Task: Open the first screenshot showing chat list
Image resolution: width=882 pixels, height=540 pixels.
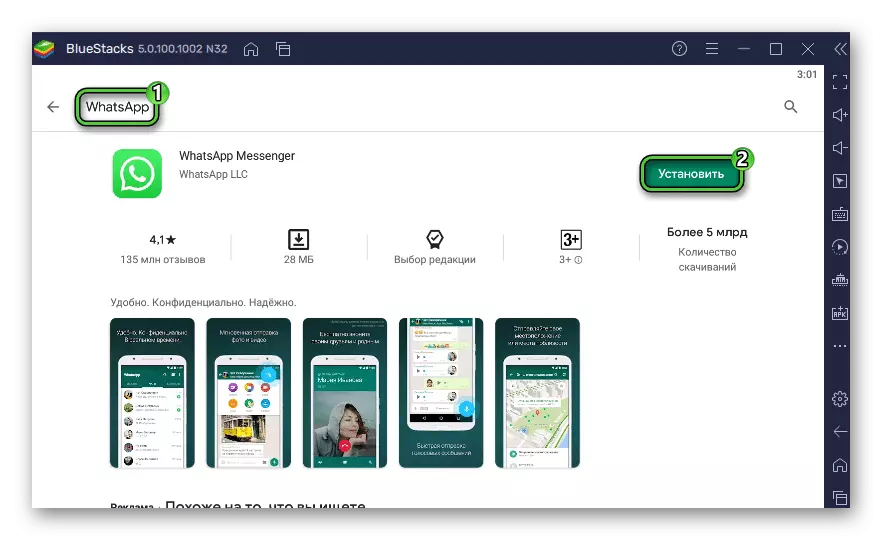Action: coord(152,393)
